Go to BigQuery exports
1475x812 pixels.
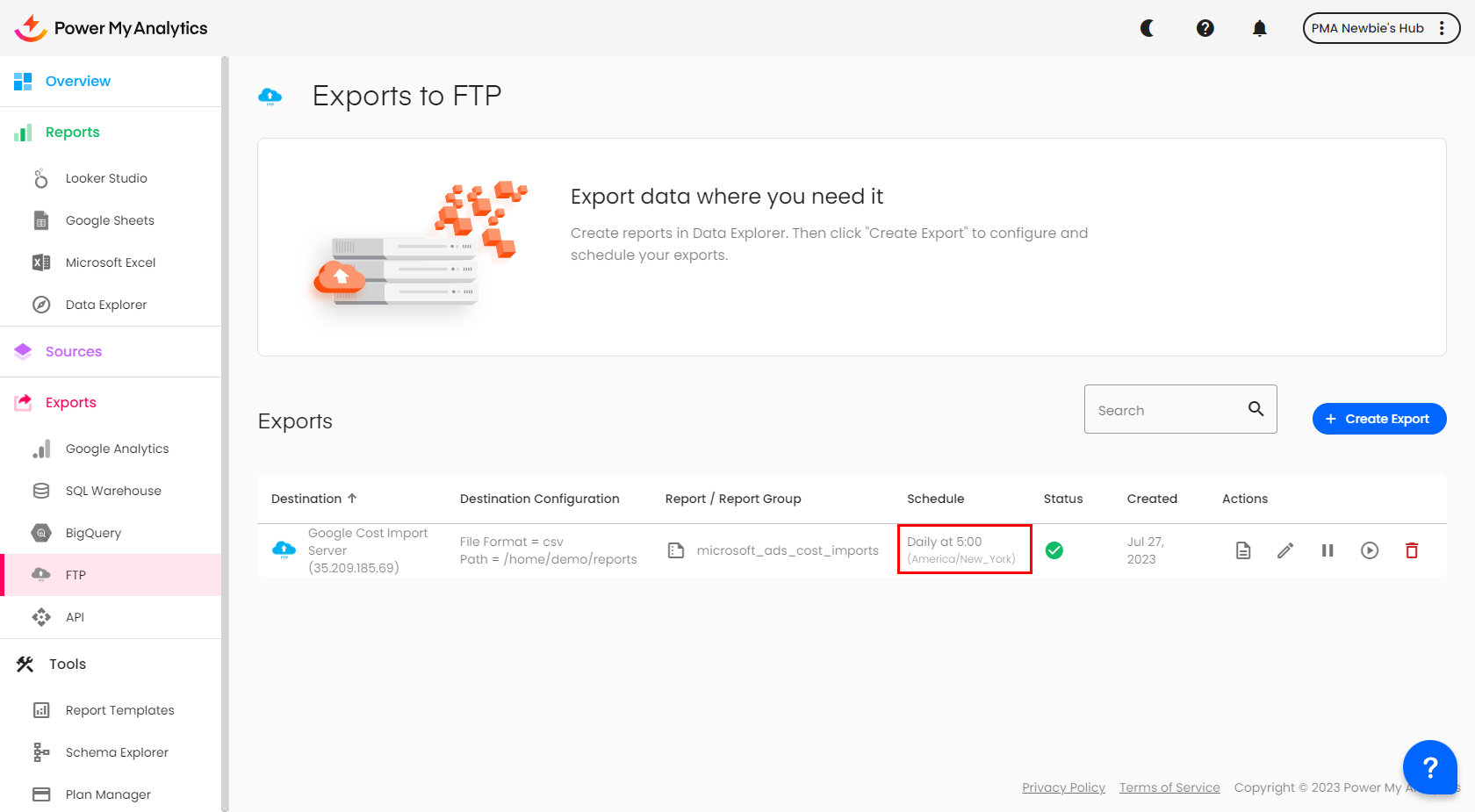tap(93, 533)
